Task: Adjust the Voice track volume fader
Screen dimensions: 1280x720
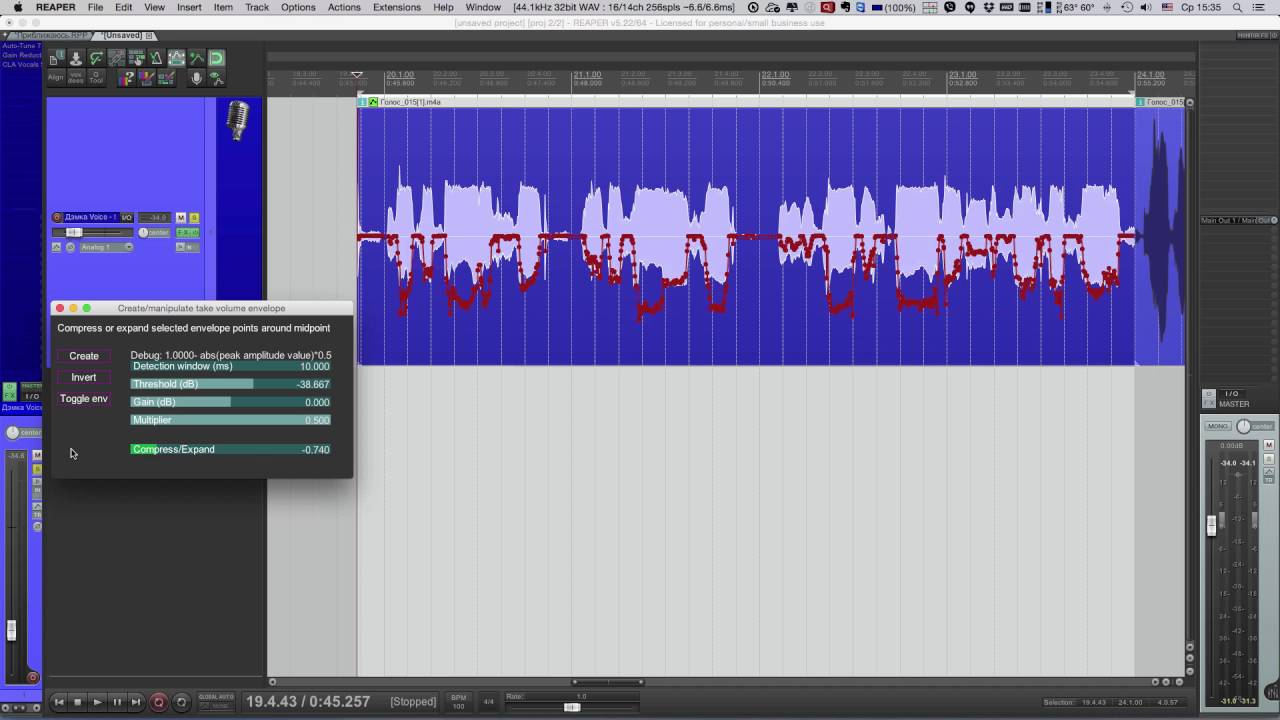Action: point(74,232)
